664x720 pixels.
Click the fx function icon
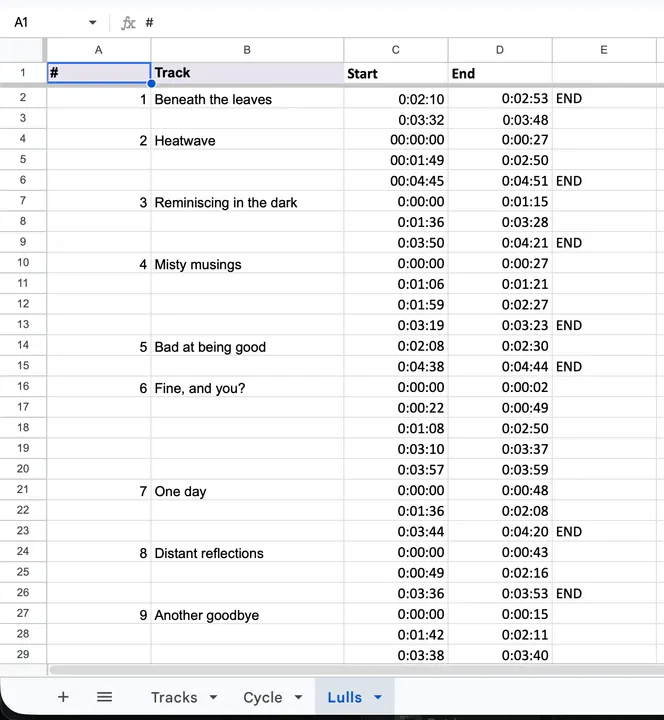[x=128, y=22]
